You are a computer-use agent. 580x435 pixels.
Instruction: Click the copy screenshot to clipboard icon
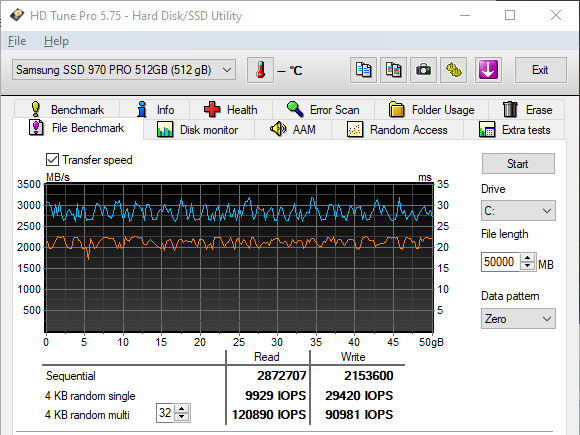(393, 70)
